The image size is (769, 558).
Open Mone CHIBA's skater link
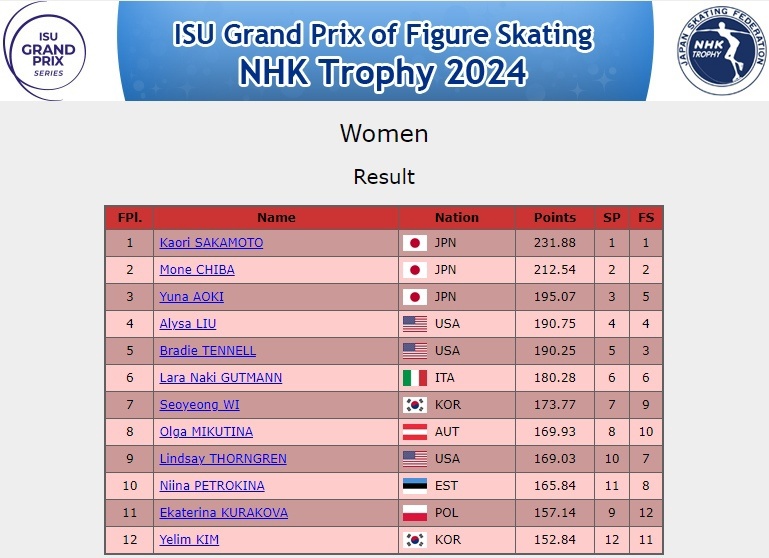tap(197, 270)
